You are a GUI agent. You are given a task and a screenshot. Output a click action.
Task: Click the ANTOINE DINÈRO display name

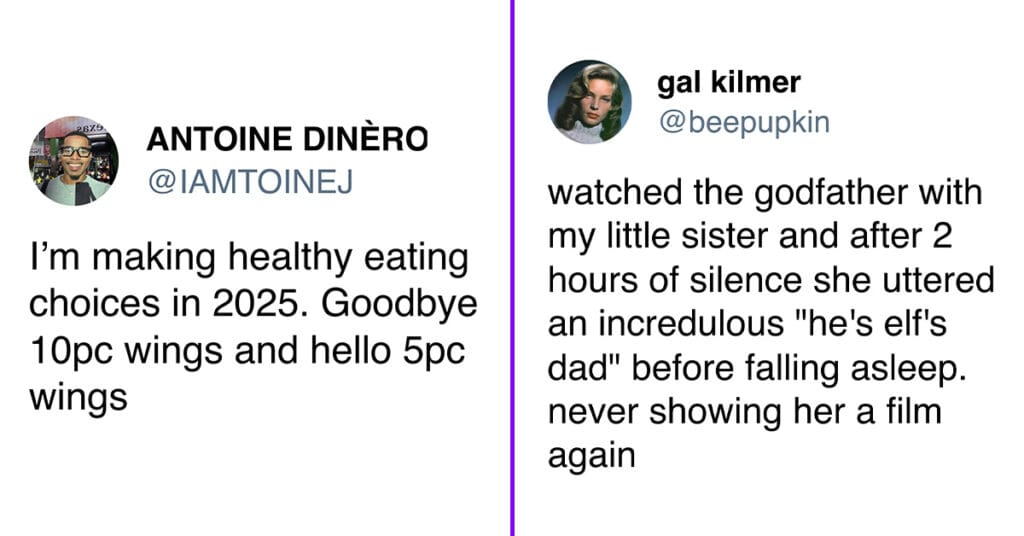287,139
